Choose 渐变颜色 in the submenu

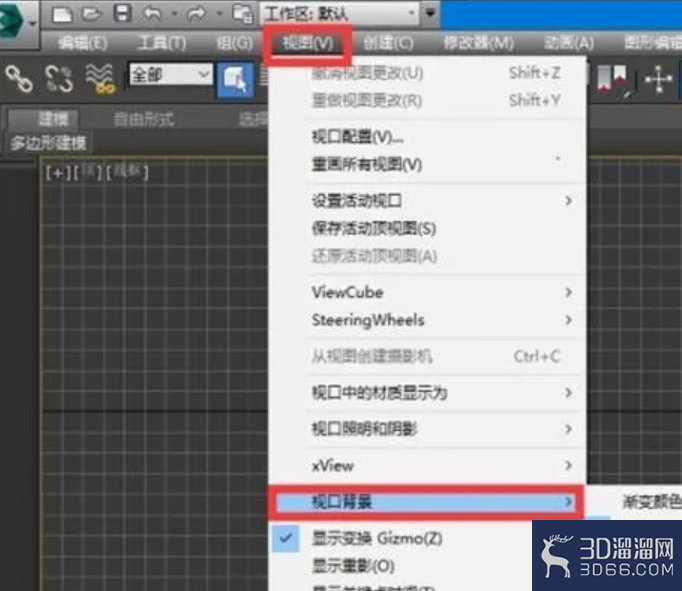pos(652,502)
